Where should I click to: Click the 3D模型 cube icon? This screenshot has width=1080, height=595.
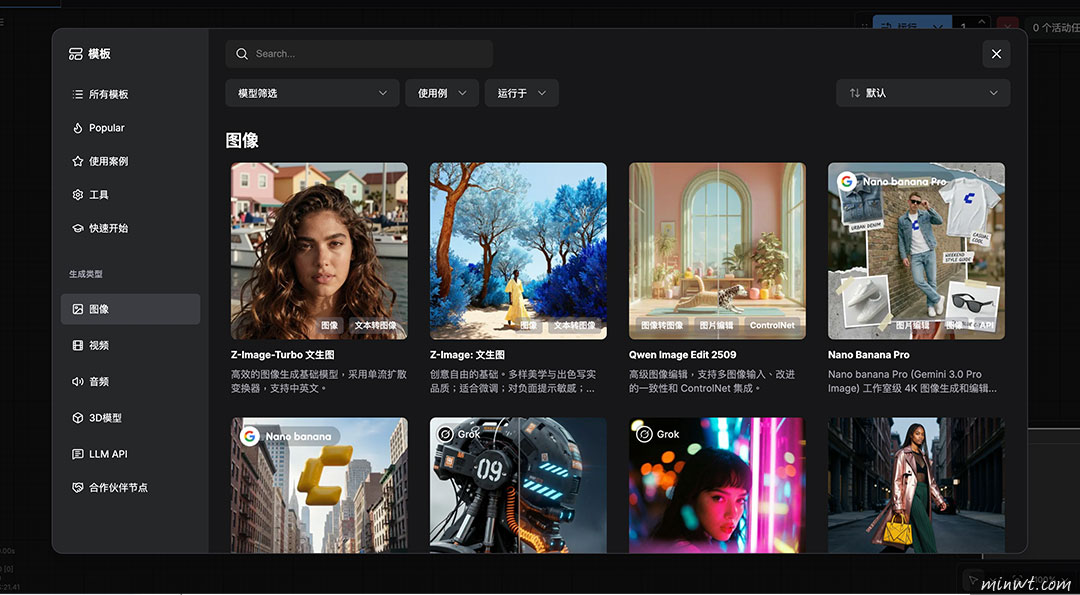pyautogui.click(x=78, y=418)
